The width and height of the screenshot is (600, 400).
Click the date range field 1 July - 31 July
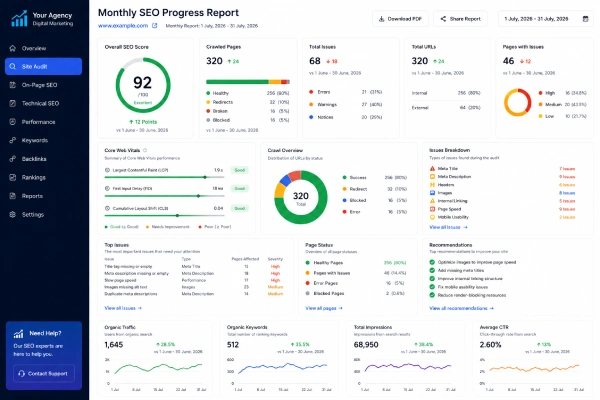[546, 19]
